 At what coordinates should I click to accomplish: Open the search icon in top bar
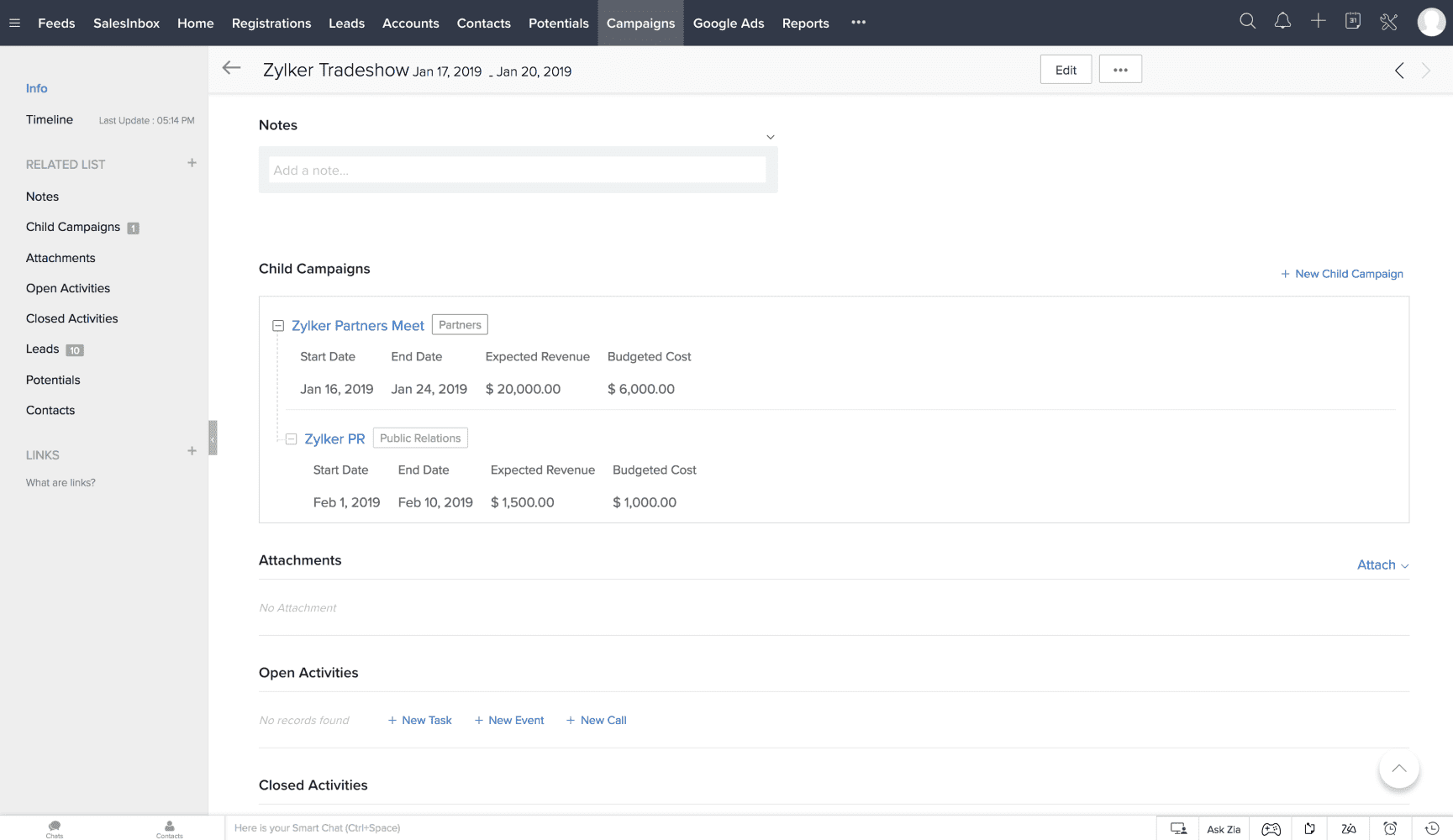coord(1248,22)
